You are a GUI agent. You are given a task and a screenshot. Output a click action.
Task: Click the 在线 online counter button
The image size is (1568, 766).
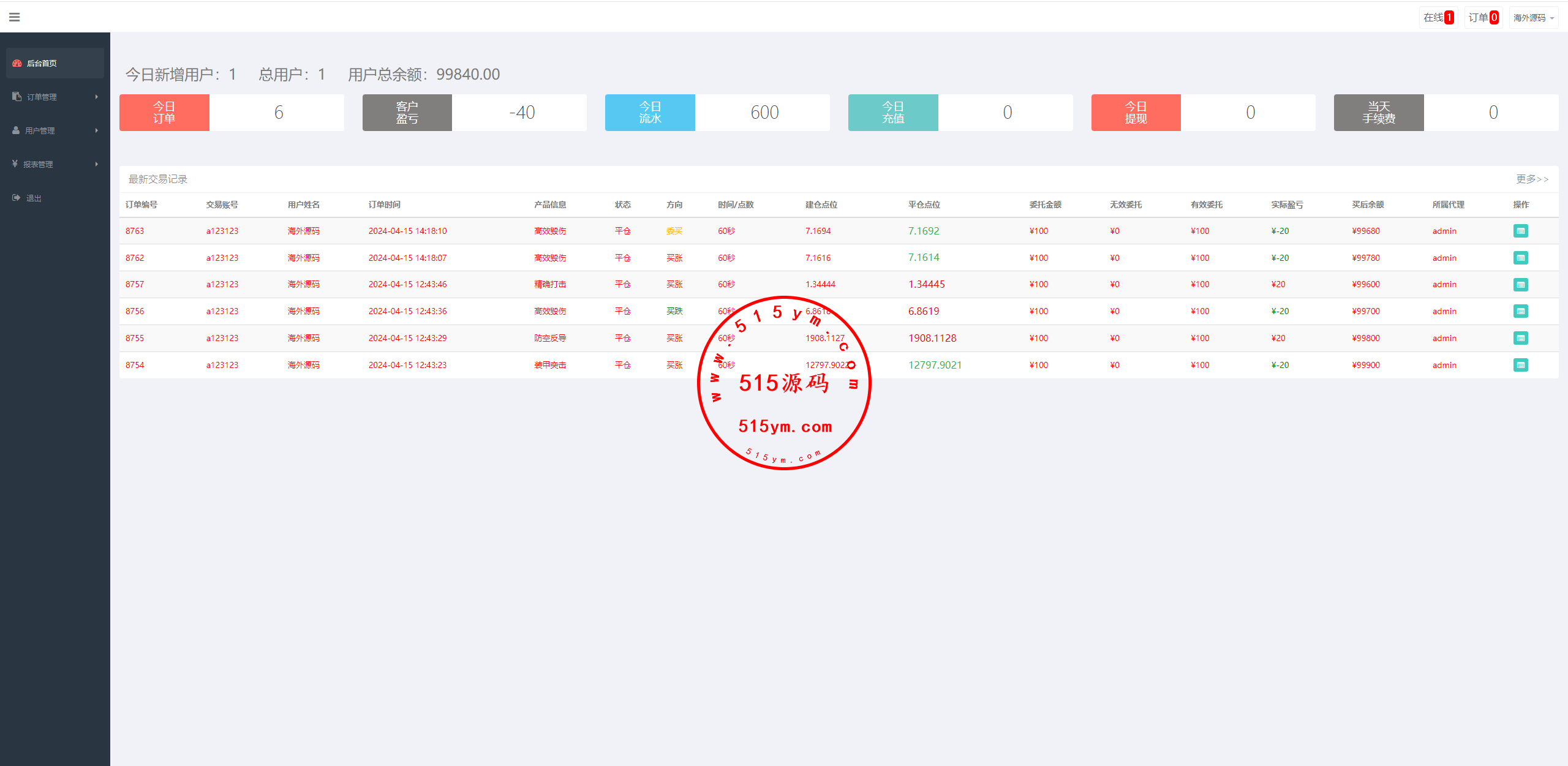point(1438,18)
